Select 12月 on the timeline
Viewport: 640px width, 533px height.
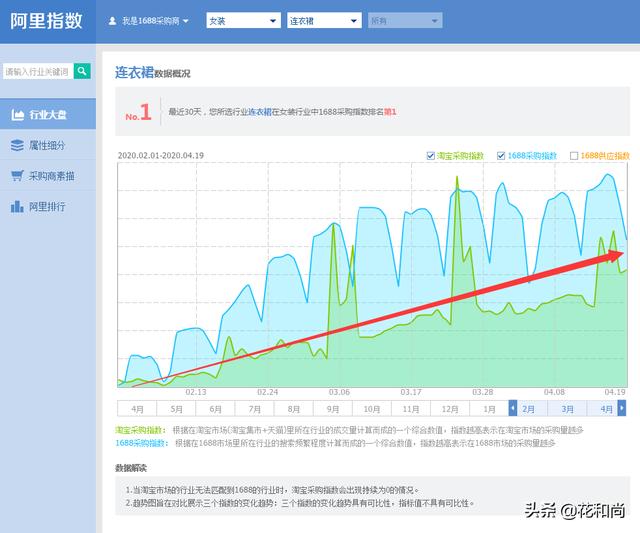point(450,409)
